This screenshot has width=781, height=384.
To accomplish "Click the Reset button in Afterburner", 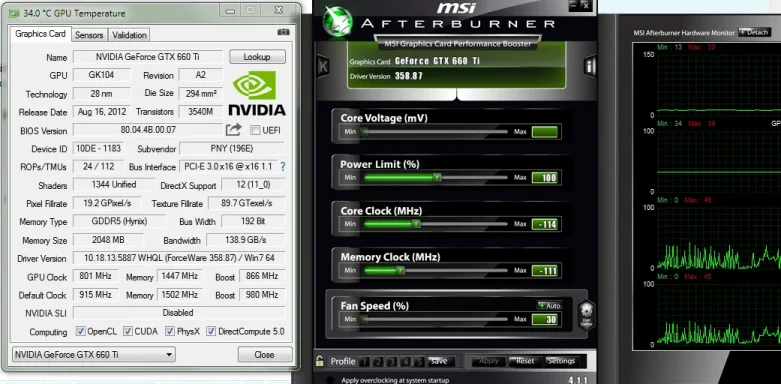I will [524, 361].
